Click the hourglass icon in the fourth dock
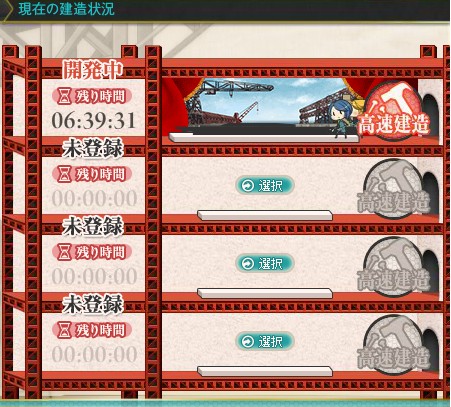Screen dimensions: 451x407 pyautogui.click(x=64, y=330)
